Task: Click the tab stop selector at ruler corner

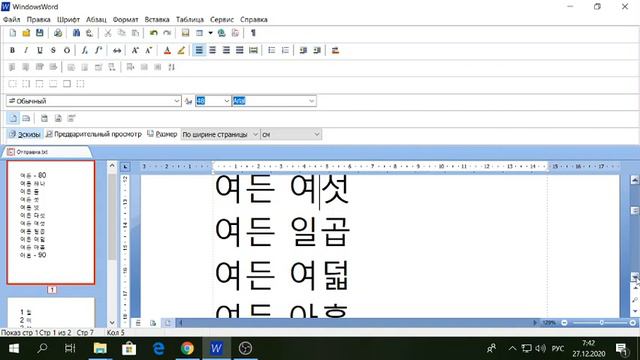Action: tap(125, 167)
